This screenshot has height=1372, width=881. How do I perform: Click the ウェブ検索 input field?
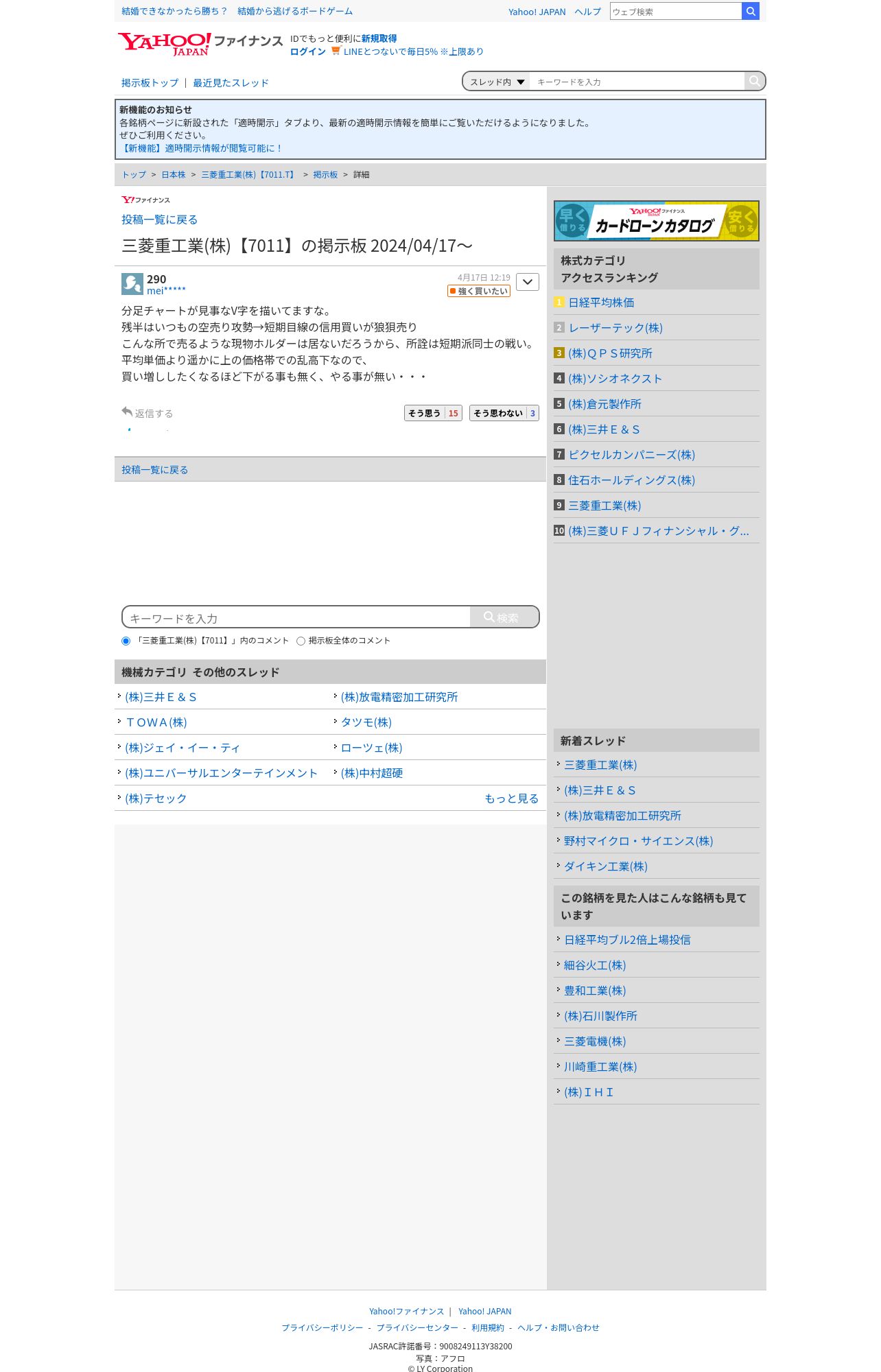pos(676,11)
